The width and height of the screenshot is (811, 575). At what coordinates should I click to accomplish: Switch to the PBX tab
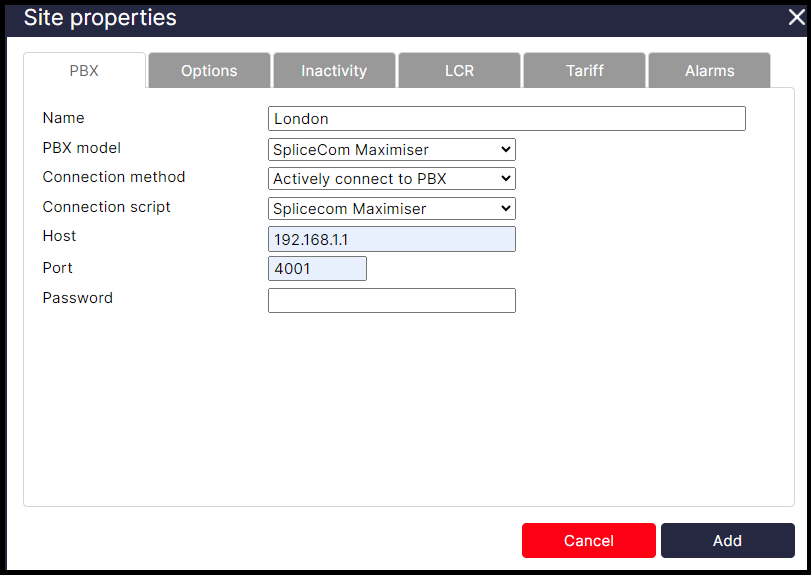pos(84,71)
